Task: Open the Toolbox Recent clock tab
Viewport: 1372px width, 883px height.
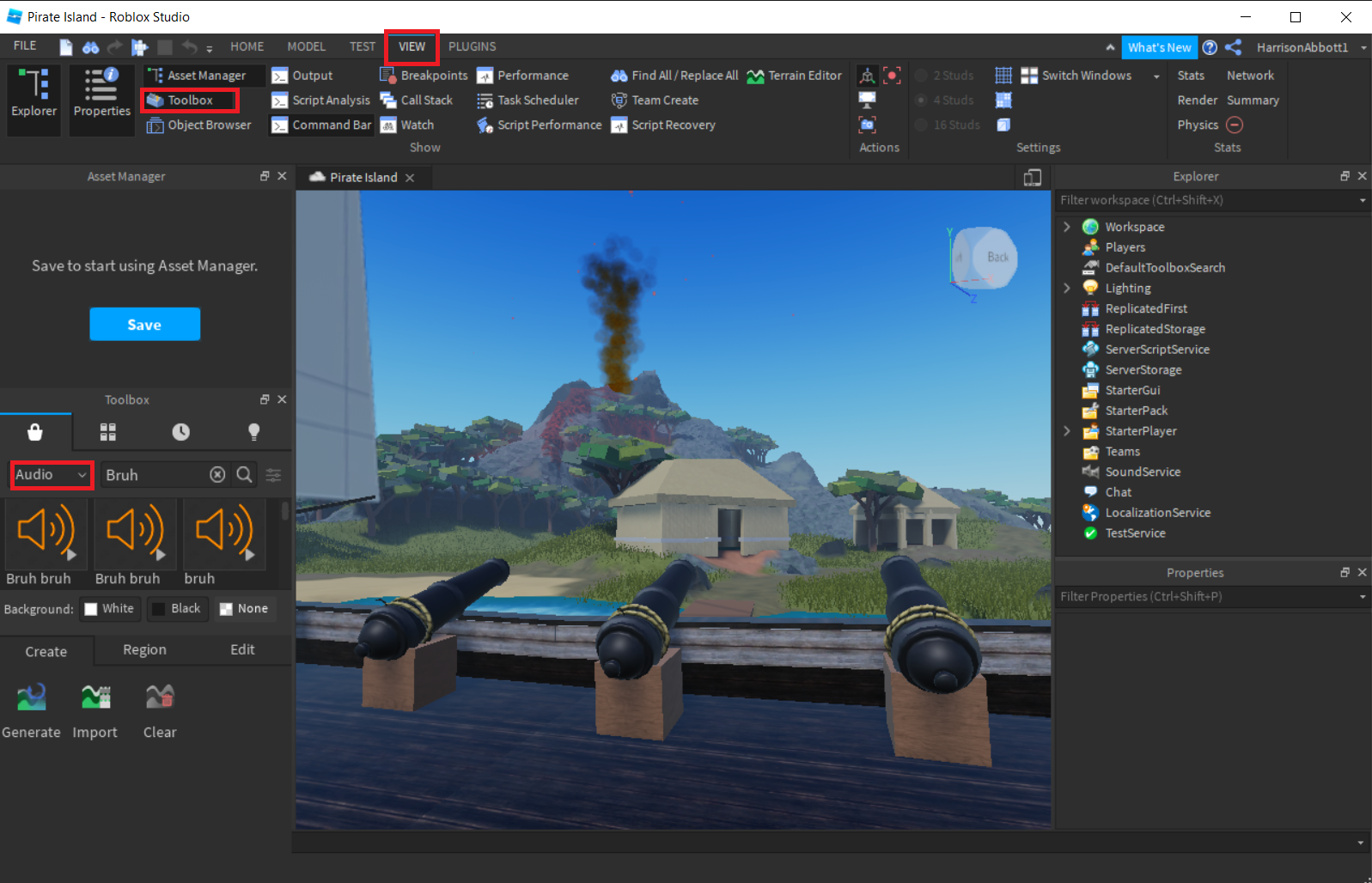Action: click(x=180, y=432)
